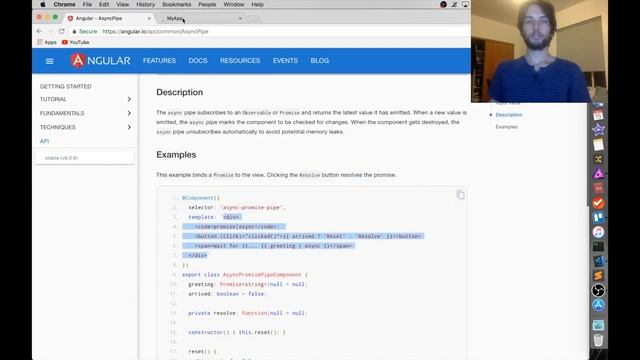
Task: Open the YouTube bookmark
Action: point(76,42)
